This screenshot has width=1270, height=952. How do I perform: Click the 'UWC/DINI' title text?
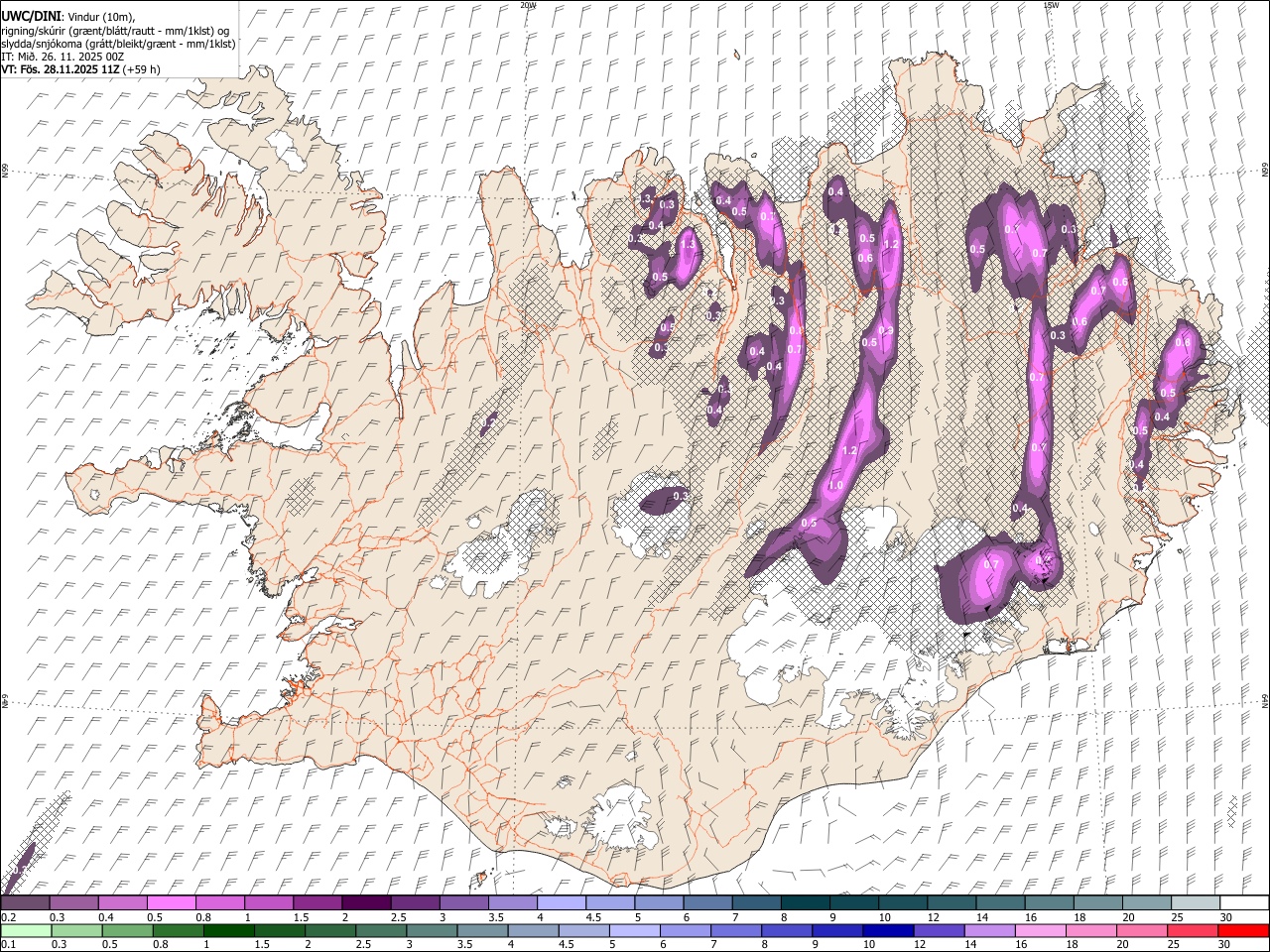pos(31,16)
